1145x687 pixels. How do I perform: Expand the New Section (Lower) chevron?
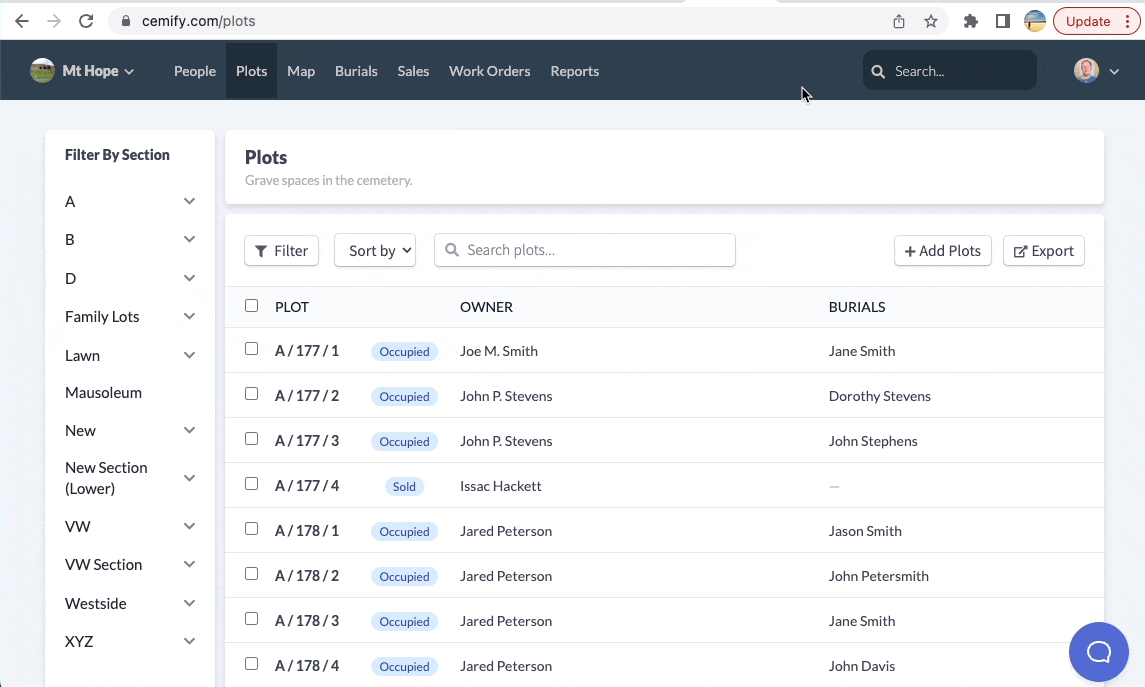(x=189, y=478)
